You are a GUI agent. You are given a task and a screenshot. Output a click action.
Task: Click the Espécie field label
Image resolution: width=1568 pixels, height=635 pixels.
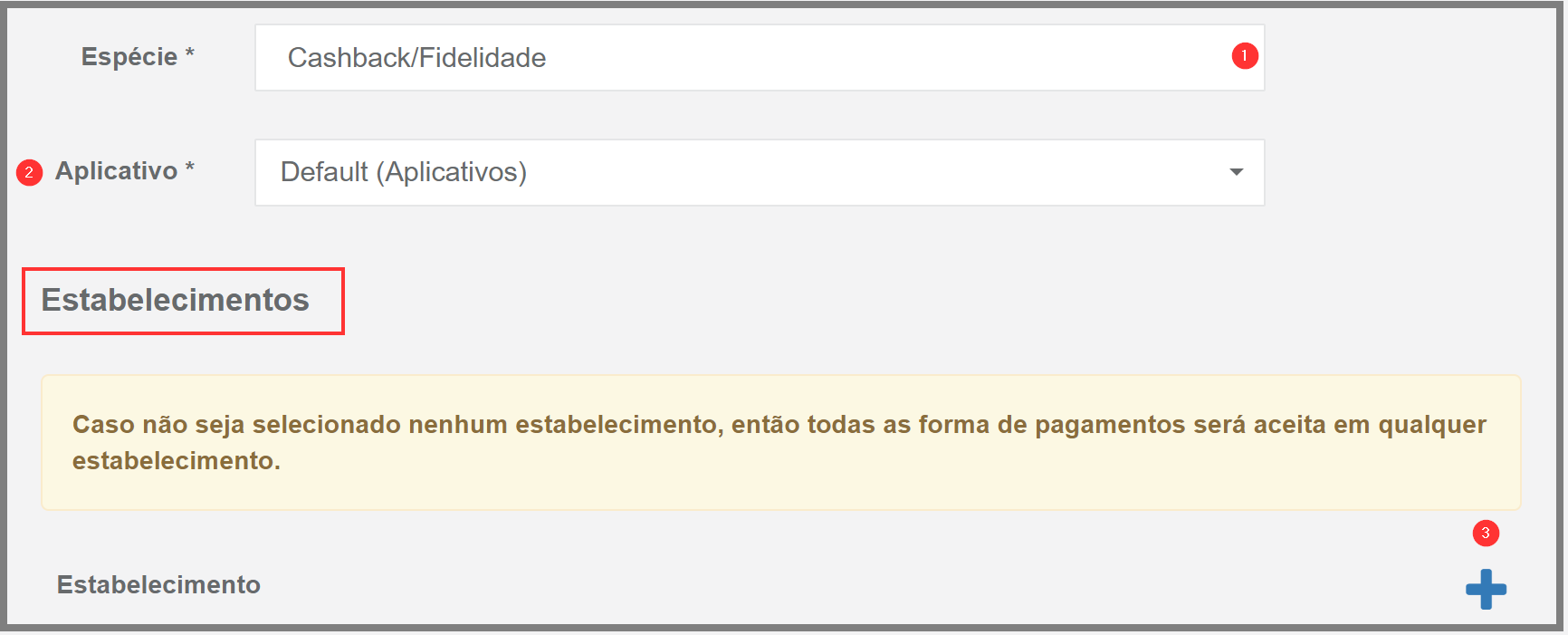click(129, 56)
